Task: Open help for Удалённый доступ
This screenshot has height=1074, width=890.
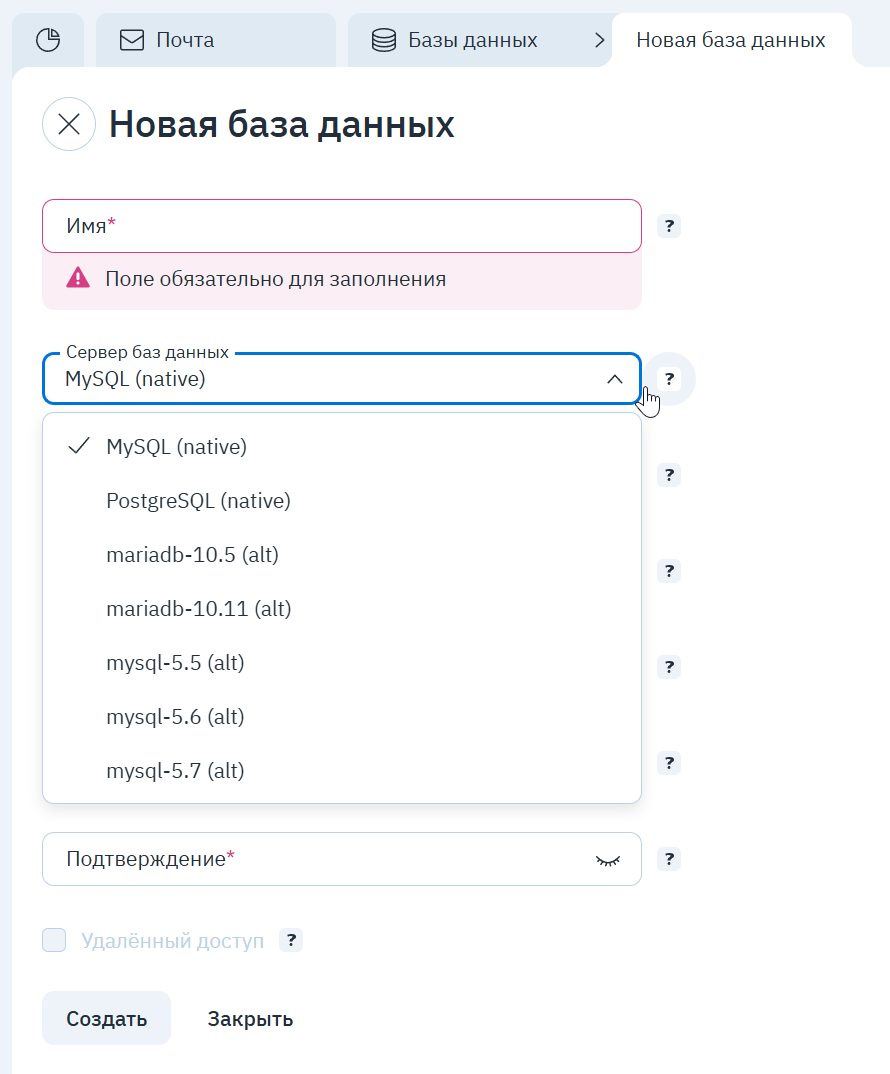Action: 291,940
